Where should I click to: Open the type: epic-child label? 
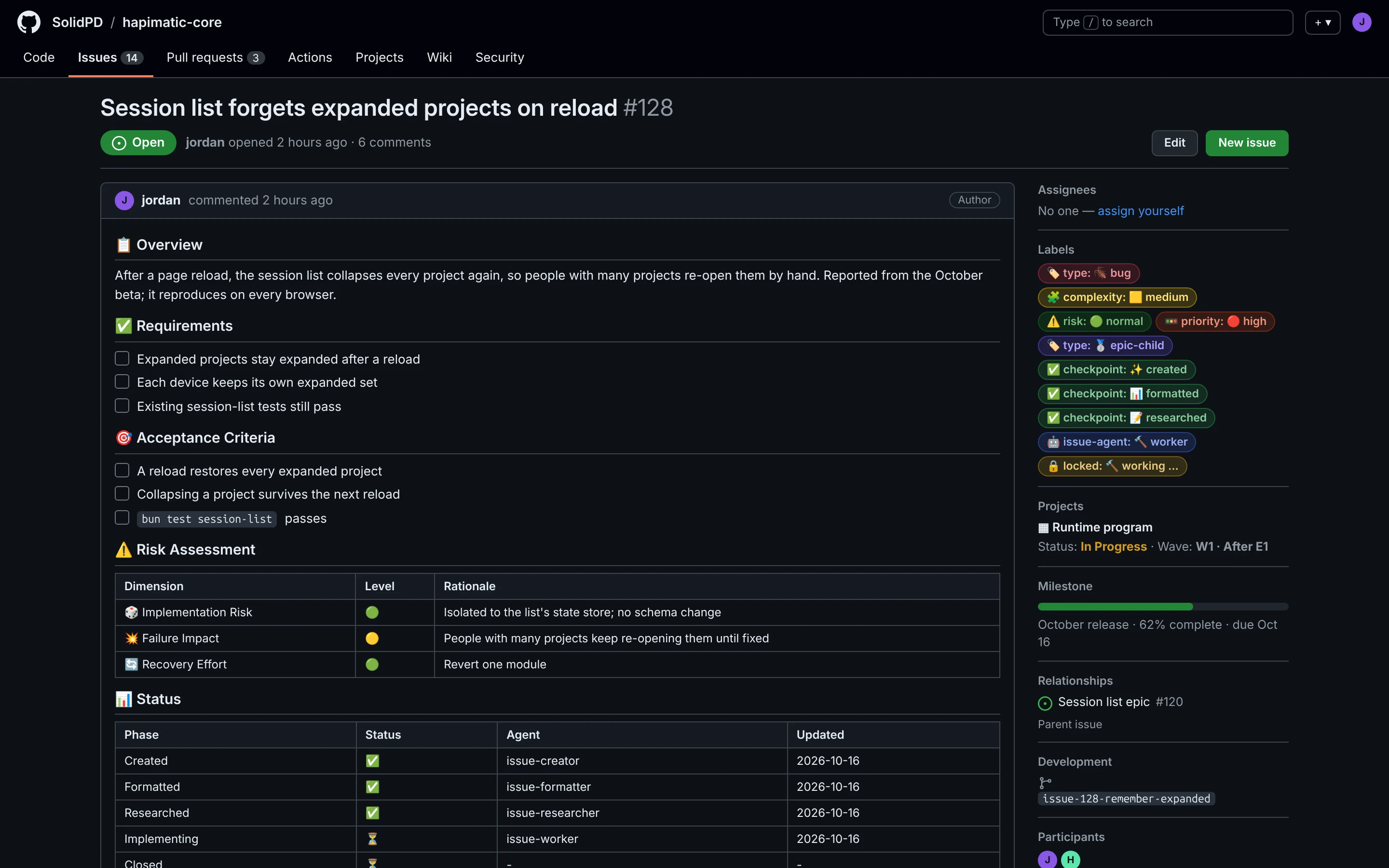(x=1105, y=346)
